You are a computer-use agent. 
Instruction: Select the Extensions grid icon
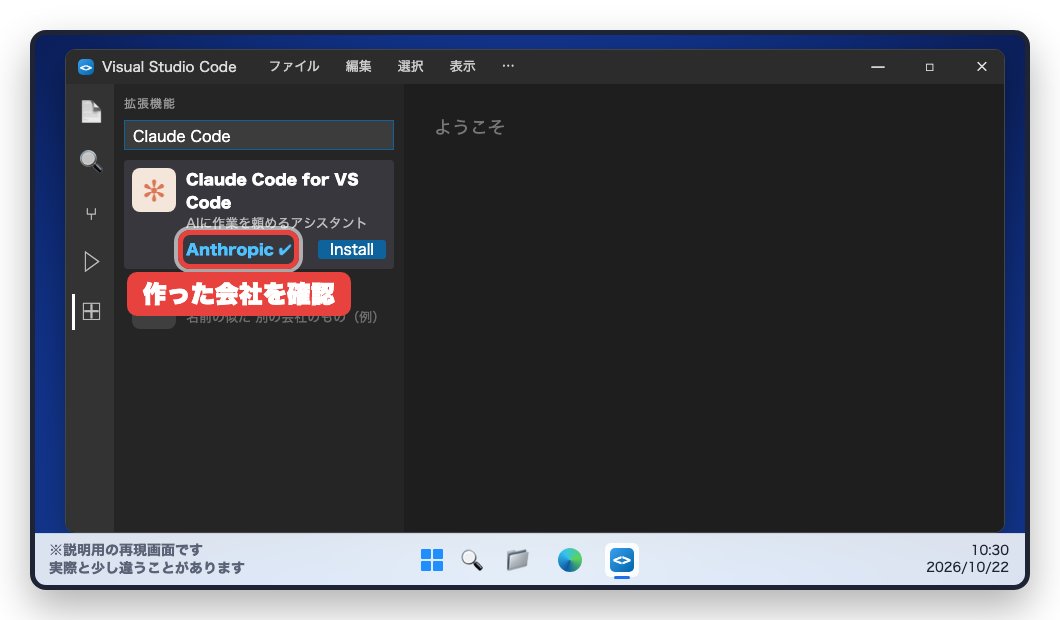click(91, 312)
